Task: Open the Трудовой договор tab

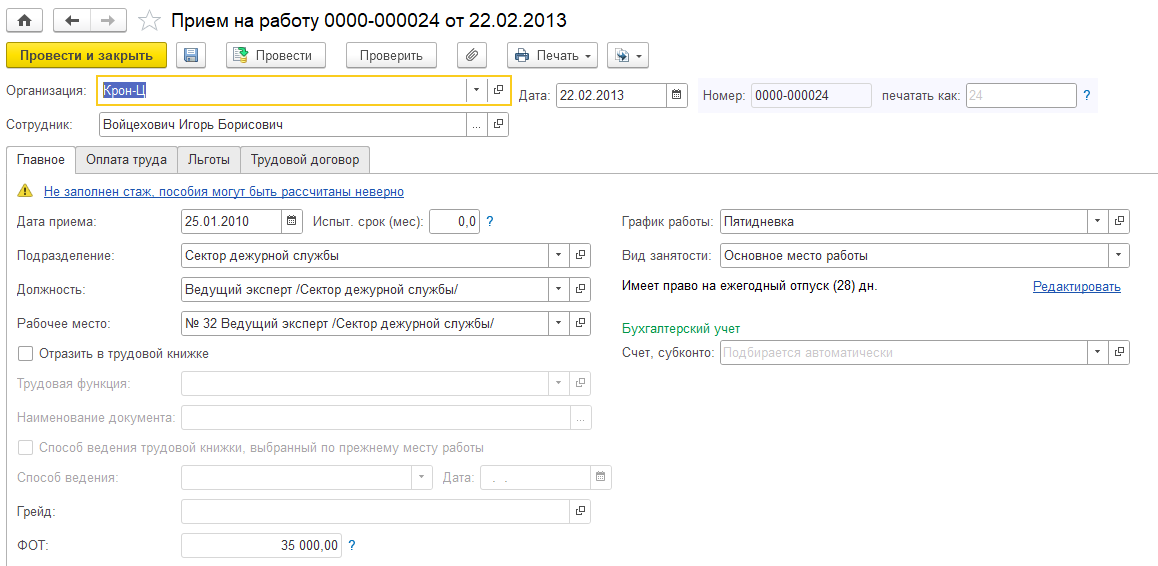Action: pyautogui.click(x=305, y=159)
